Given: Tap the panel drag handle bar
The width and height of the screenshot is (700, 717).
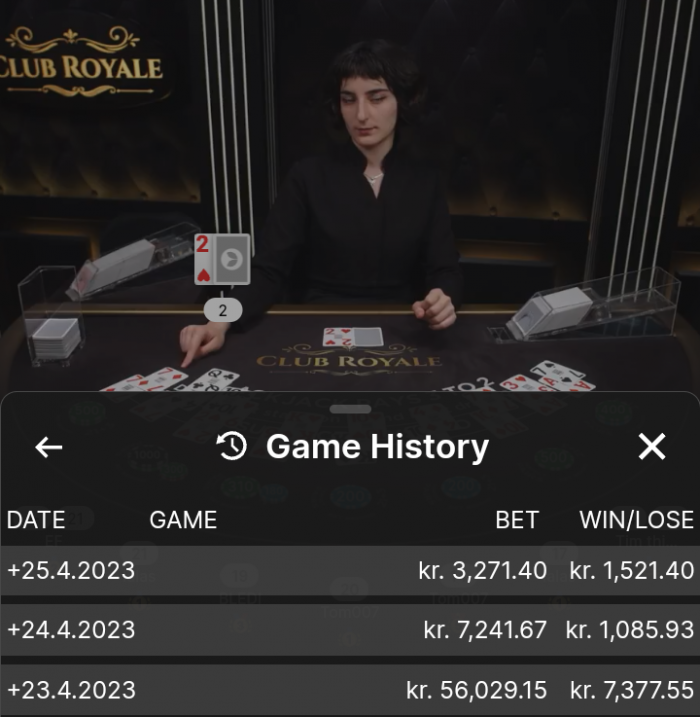Looking at the screenshot, I should click(350, 409).
